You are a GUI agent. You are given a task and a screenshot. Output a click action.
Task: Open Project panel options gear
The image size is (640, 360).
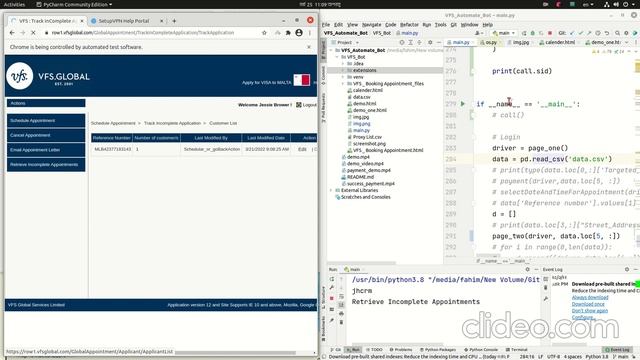tap(430, 42)
